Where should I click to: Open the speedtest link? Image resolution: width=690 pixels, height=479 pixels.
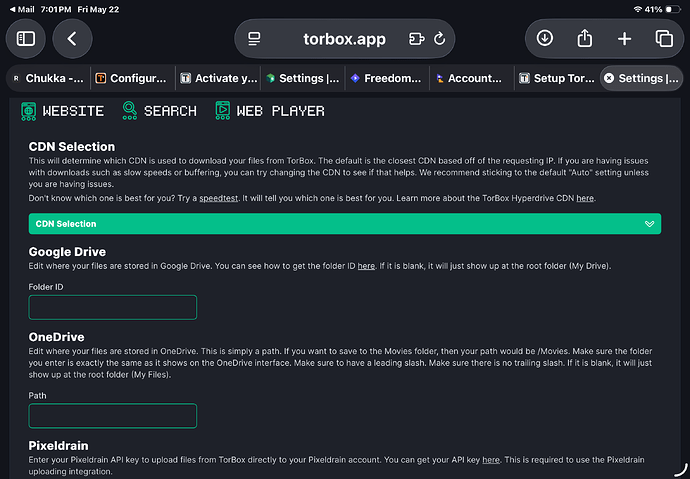coord(218,198)
